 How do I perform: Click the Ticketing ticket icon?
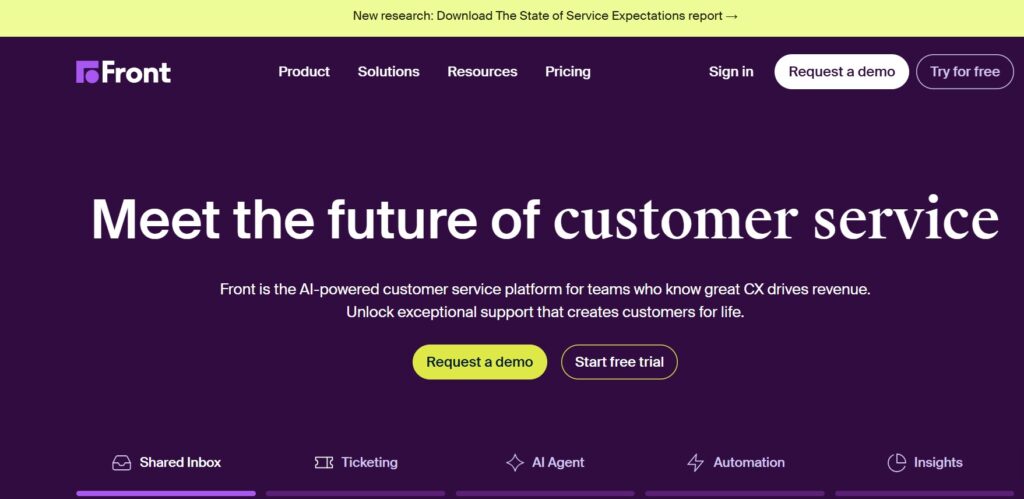(324, 463)
